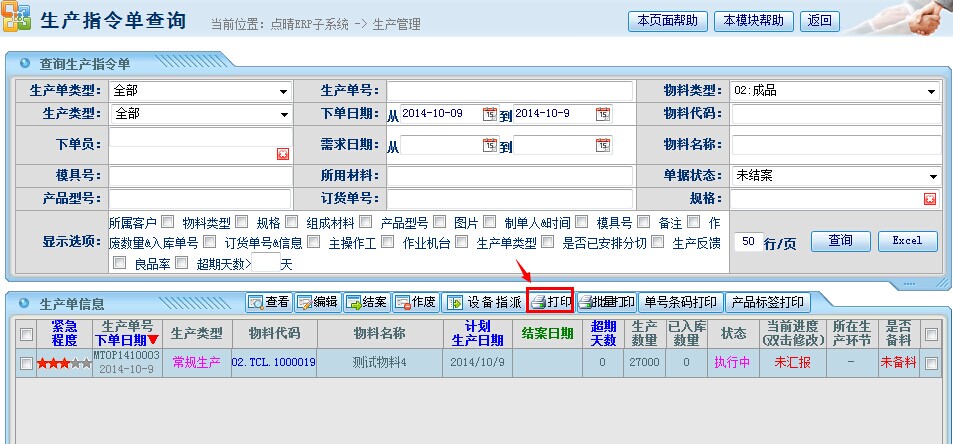Screen dimensions: 953x444
Task: Tick the 图片 display option checkbox
Action: (x=490, y=222)
